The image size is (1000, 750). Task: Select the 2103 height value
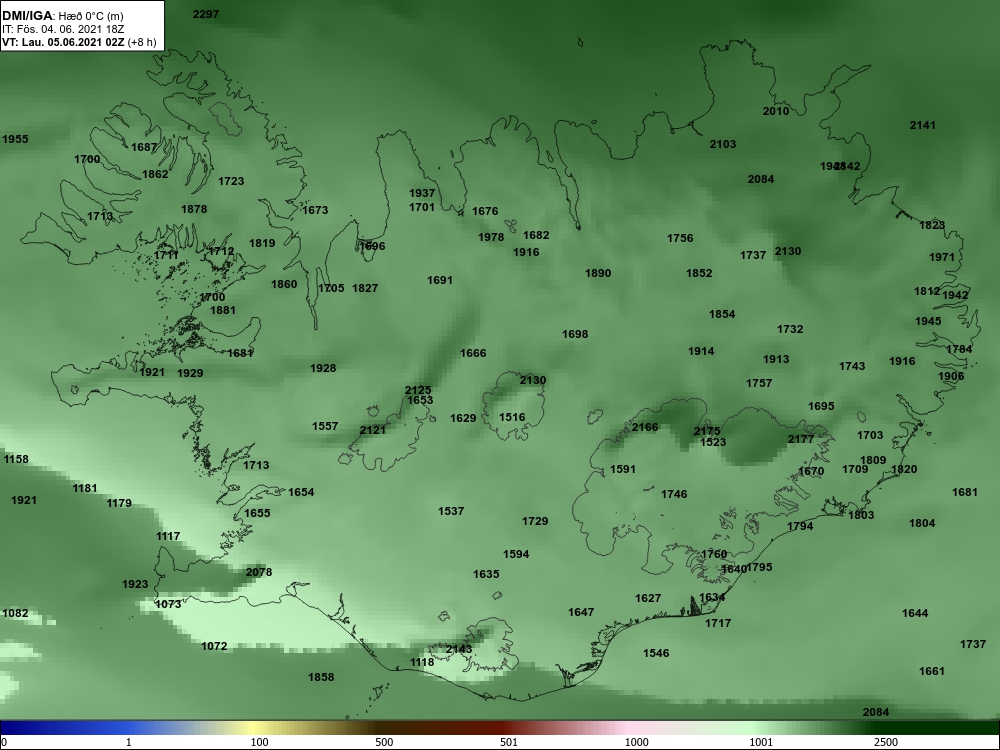pyautogui.click(x=723, y=144)
